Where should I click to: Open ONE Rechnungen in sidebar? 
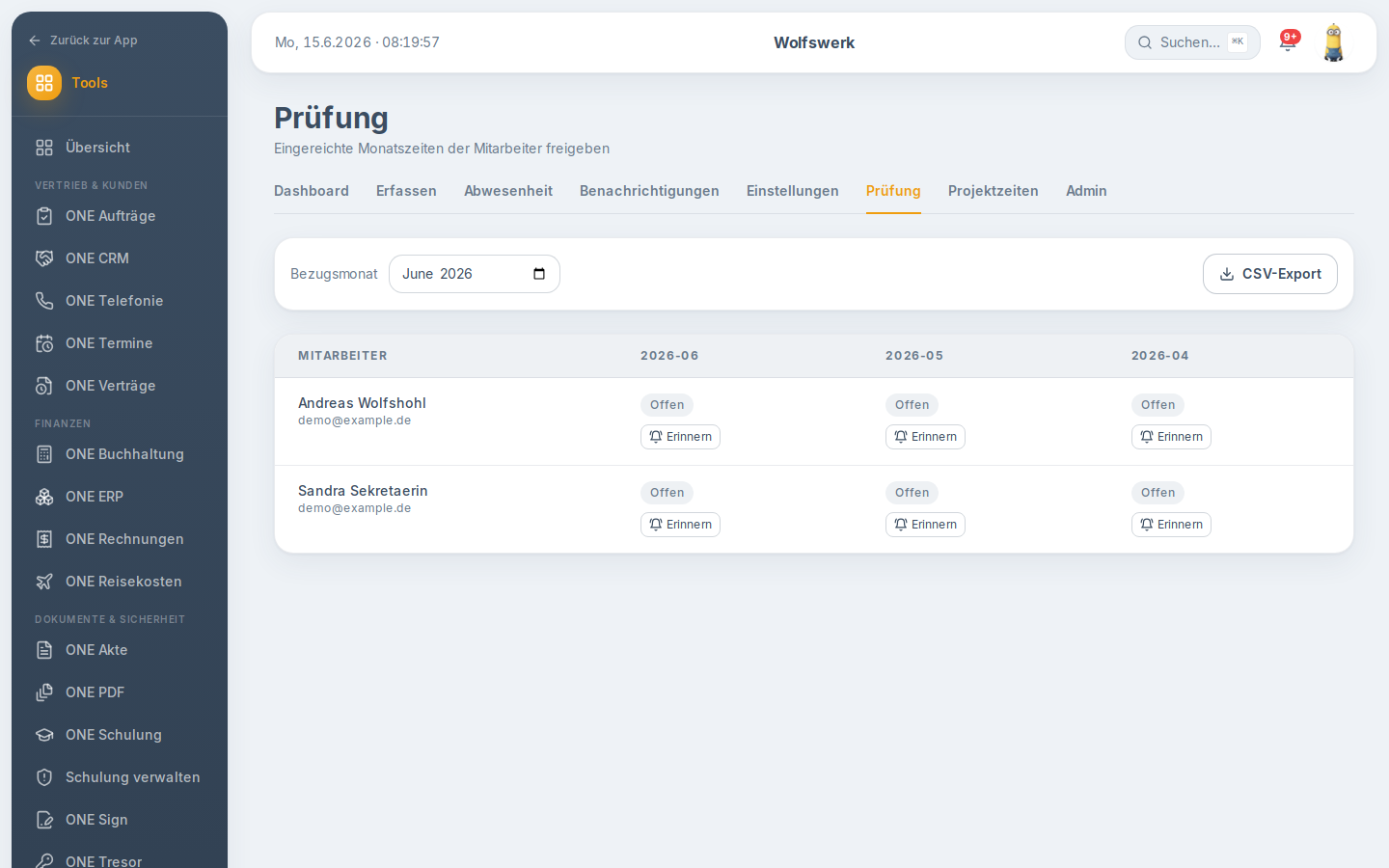(x=120, y=539)
